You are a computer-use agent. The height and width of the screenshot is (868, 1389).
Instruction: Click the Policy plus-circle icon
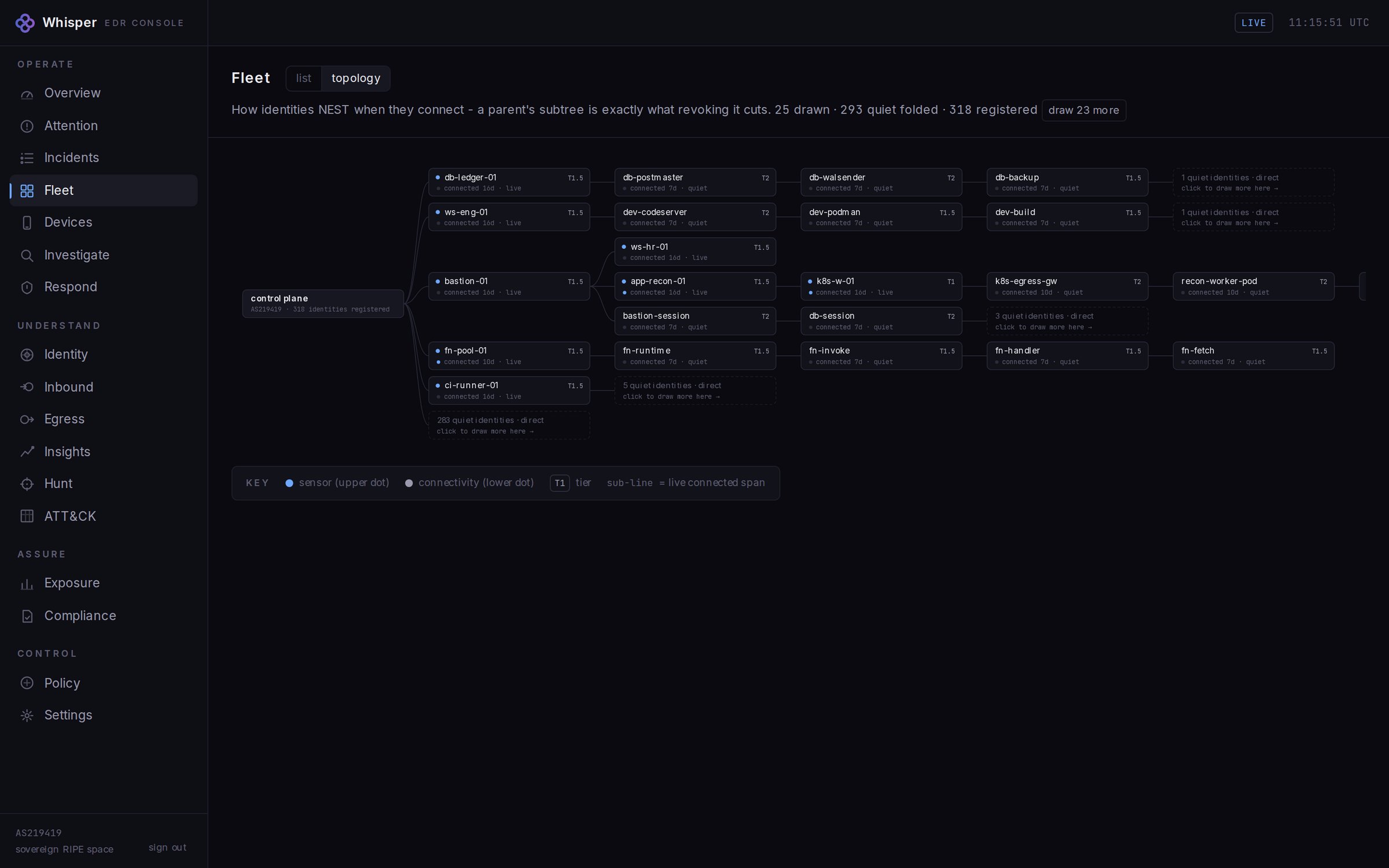tap(27, 683)
